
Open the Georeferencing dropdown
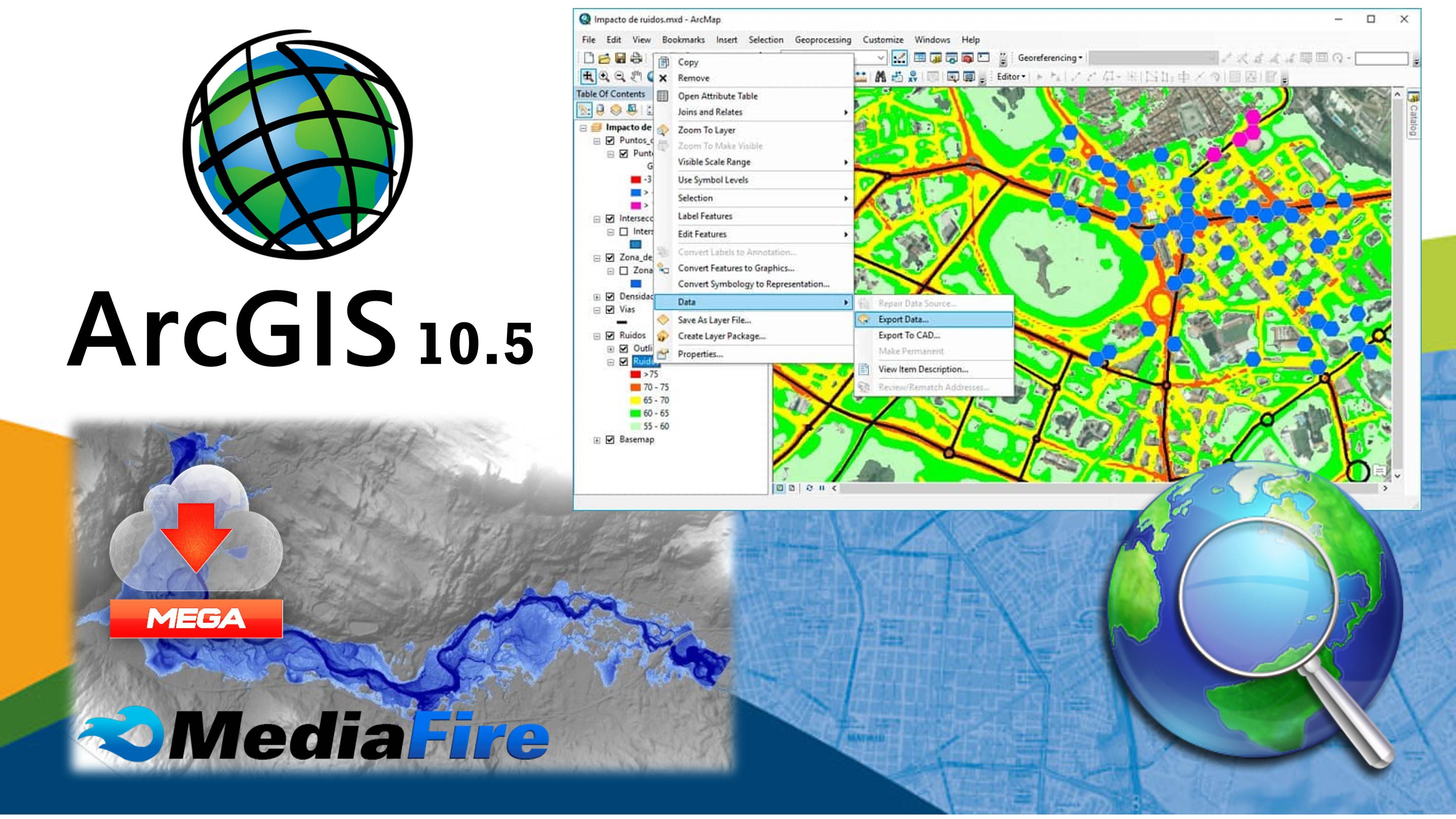tap(1050, 58)
